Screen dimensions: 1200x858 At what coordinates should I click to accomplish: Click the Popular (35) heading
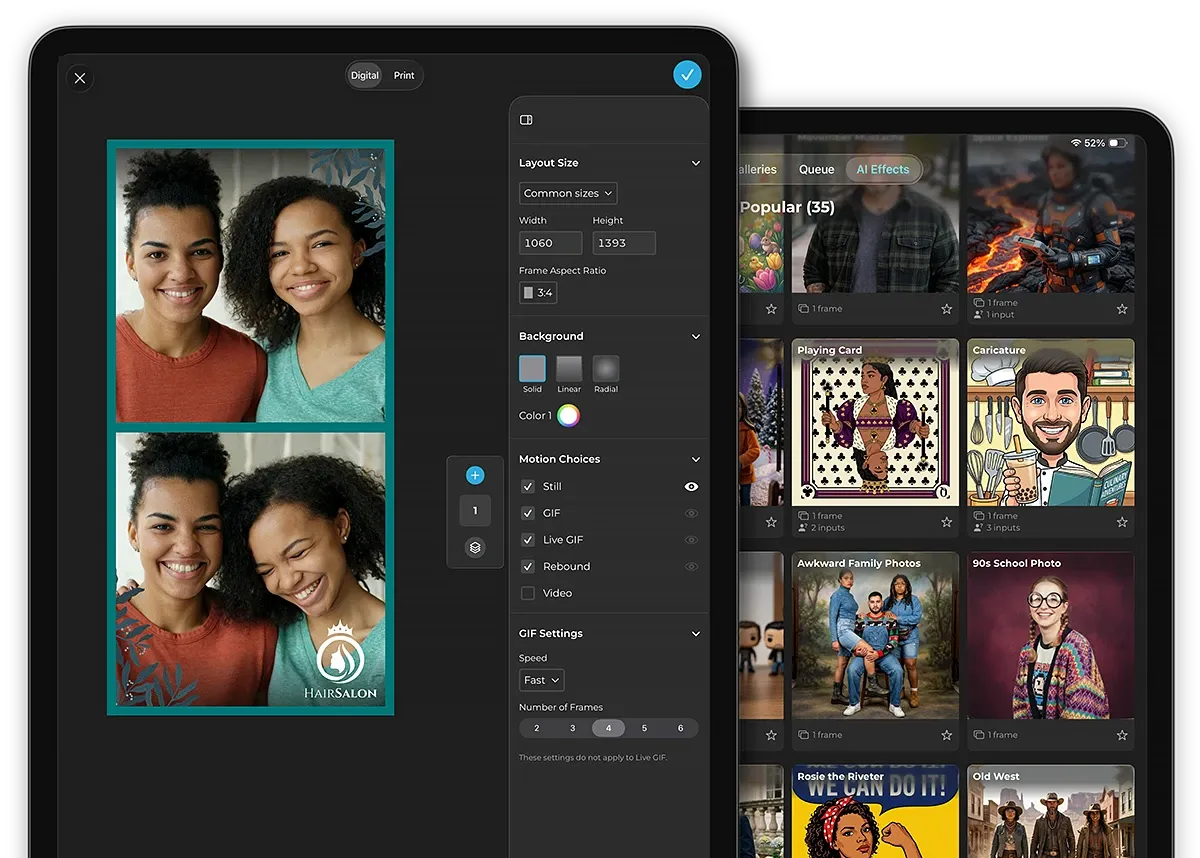787,207
